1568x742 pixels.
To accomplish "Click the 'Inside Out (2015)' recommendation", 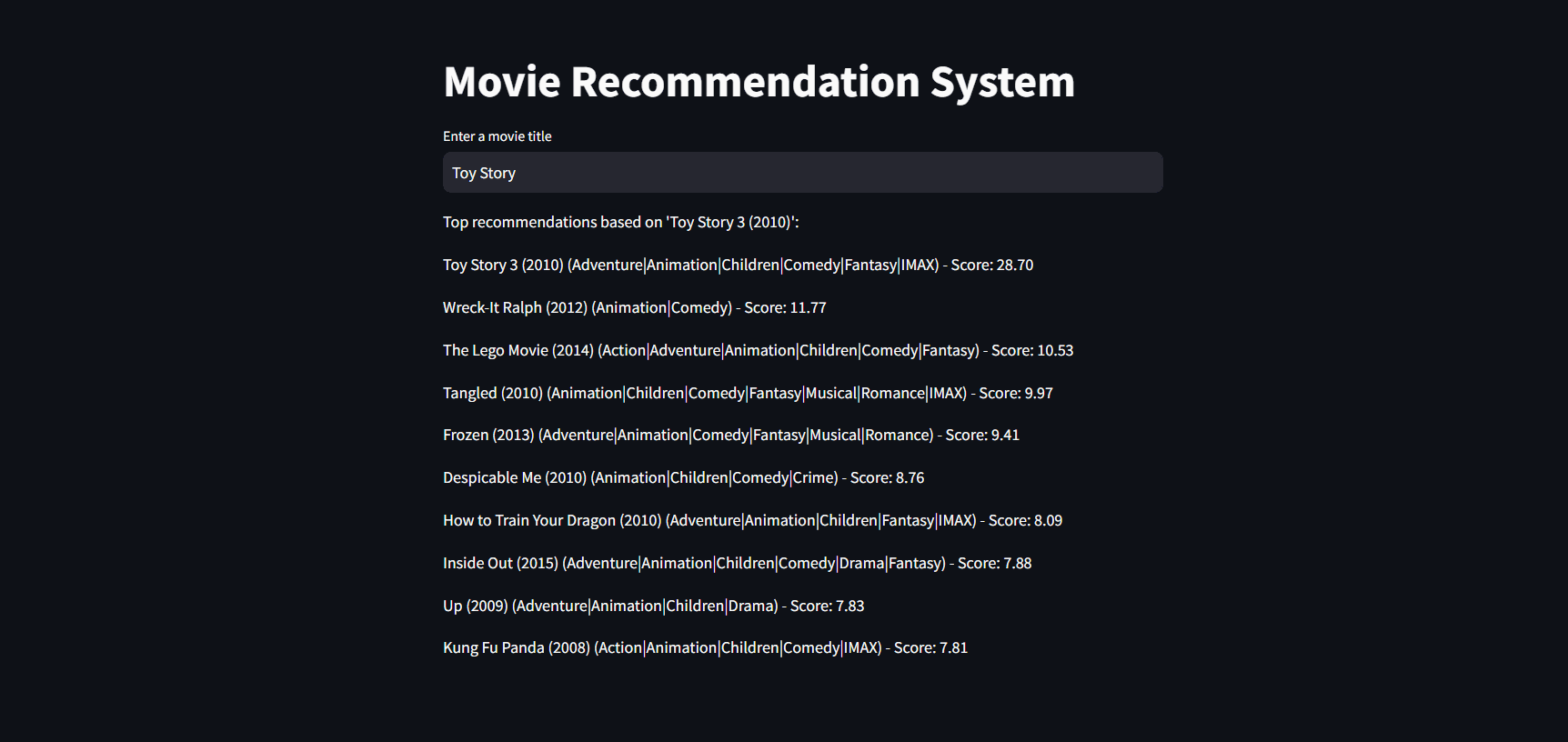I will pyautogui.click(x=737, y=563).
